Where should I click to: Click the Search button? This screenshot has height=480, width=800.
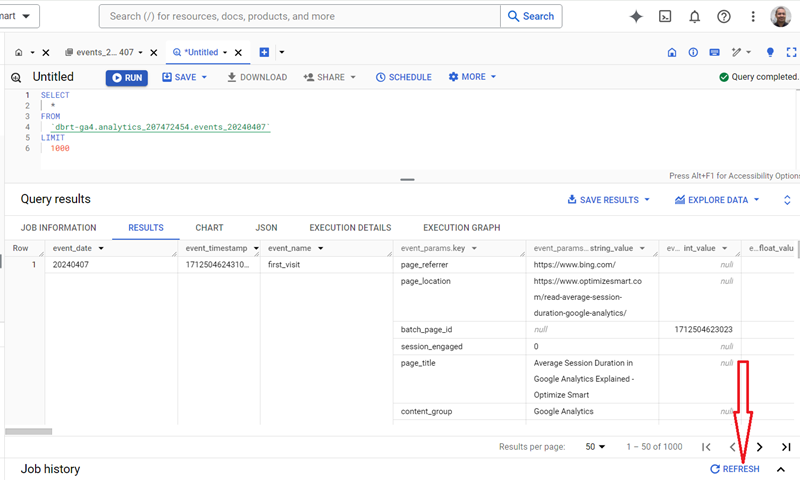click(x=531, y=16)
